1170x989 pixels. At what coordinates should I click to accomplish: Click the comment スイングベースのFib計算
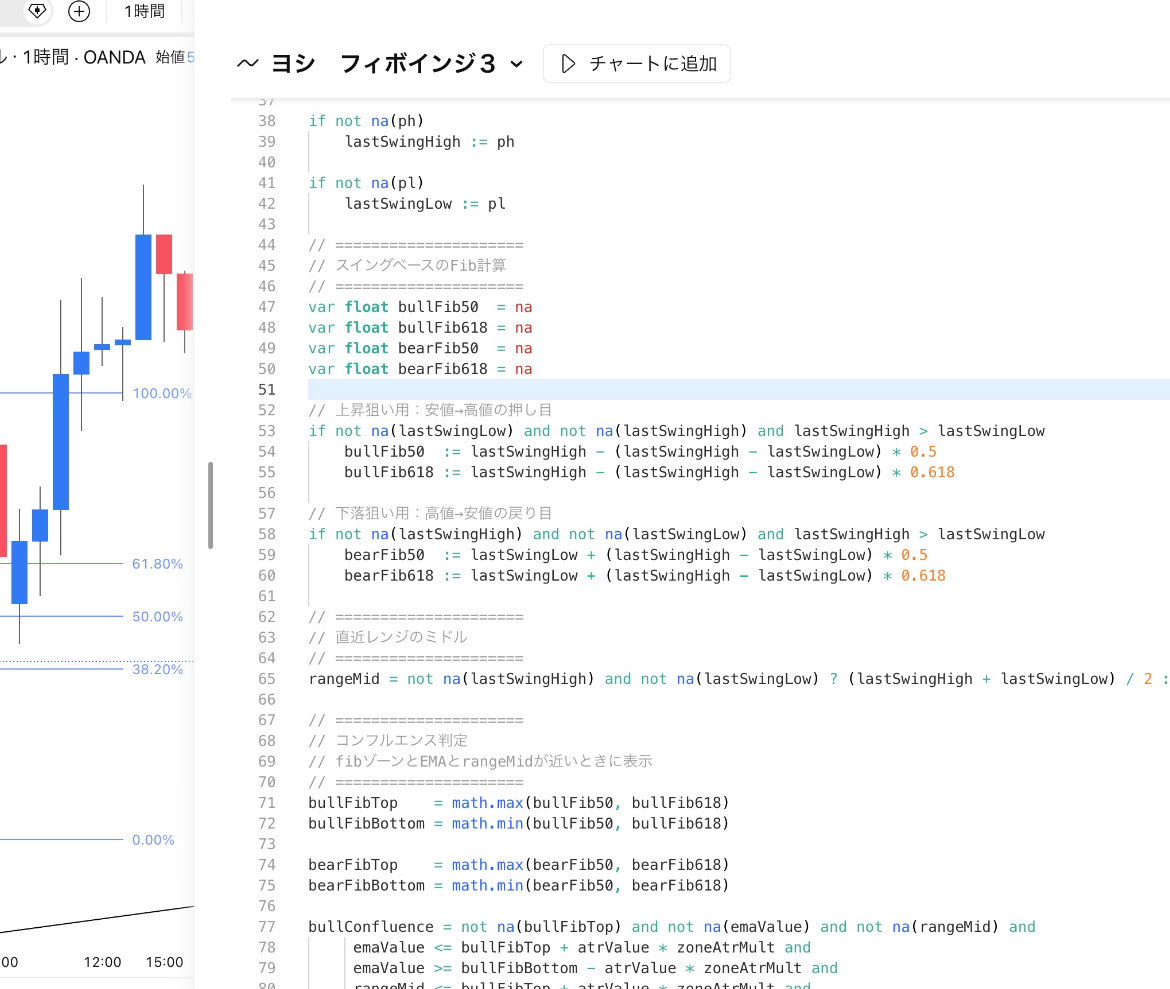407,266
